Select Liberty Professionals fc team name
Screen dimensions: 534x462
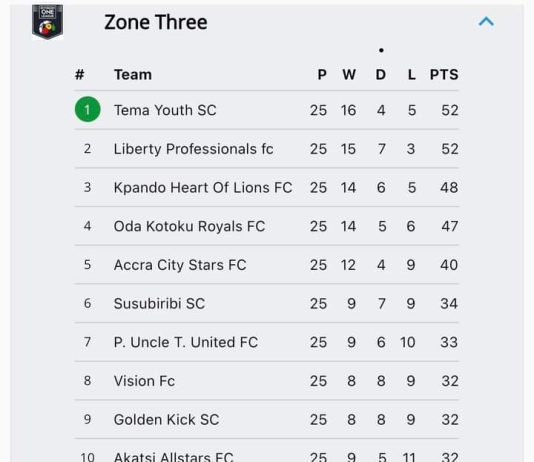(x=193, y=149)
